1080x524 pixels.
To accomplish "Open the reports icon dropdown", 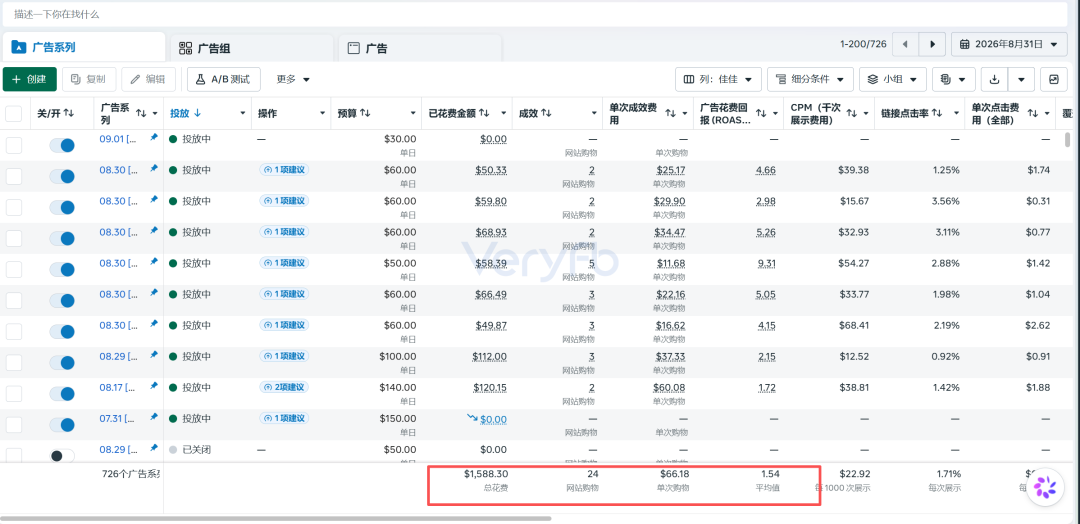I will coord(953,79).
